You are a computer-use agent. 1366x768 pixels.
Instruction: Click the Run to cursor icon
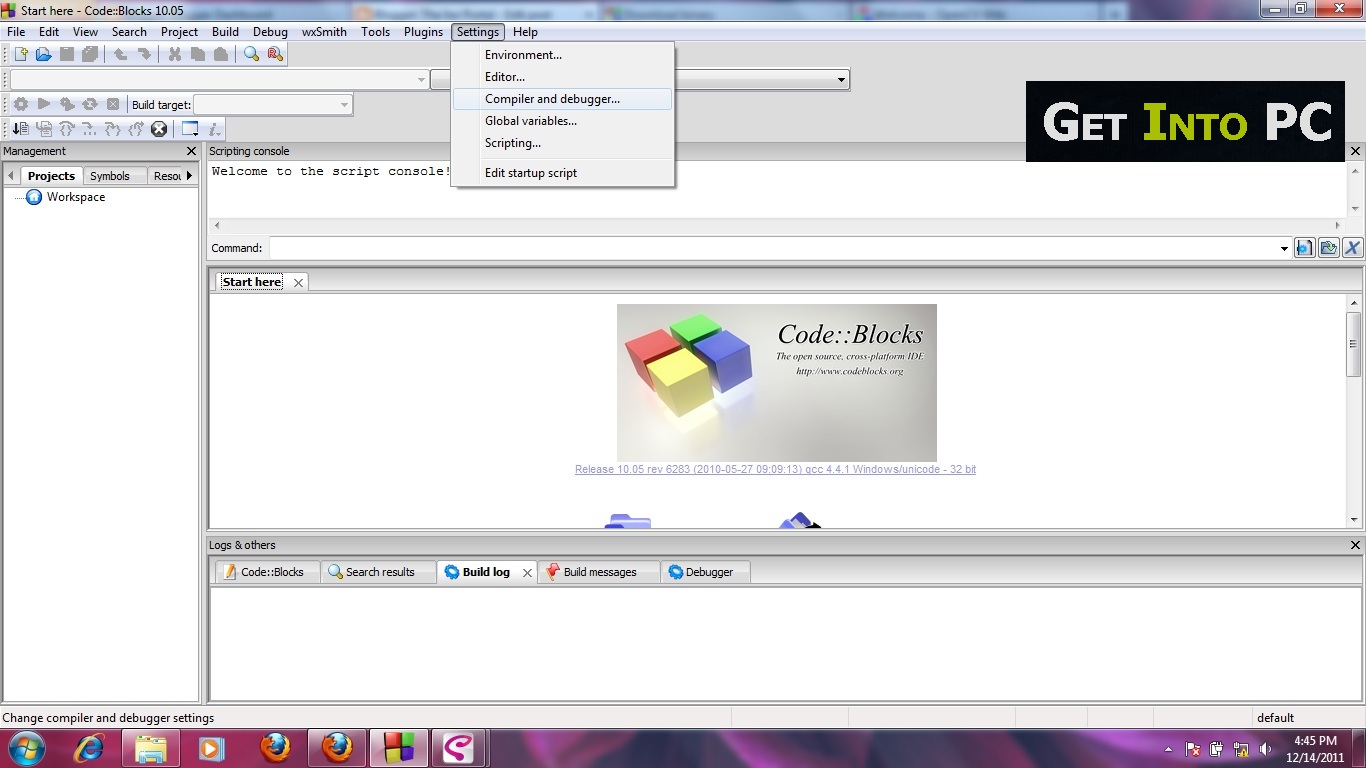click(x=44, y=129)
